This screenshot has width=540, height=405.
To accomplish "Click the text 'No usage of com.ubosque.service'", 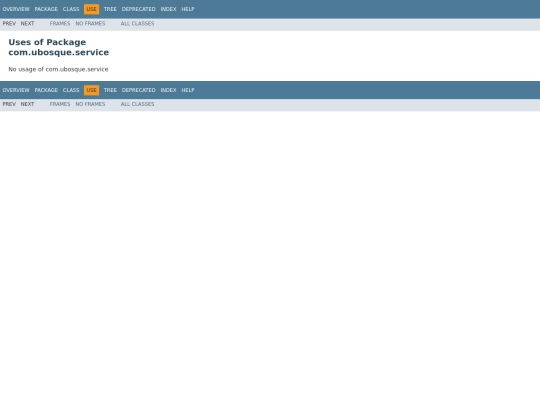I will coord(58,69).
